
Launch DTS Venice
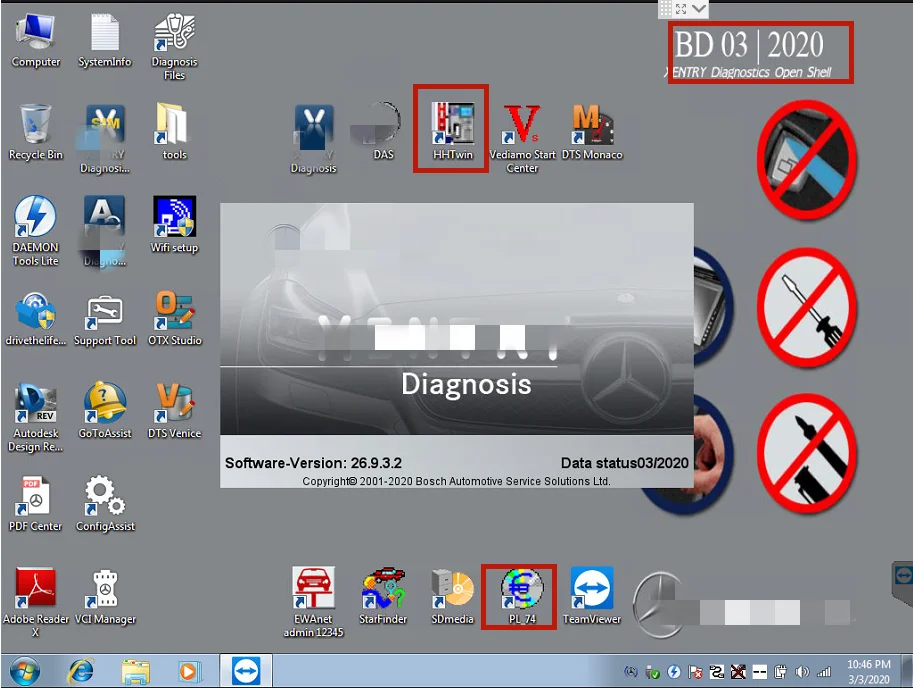click(174, 411)
